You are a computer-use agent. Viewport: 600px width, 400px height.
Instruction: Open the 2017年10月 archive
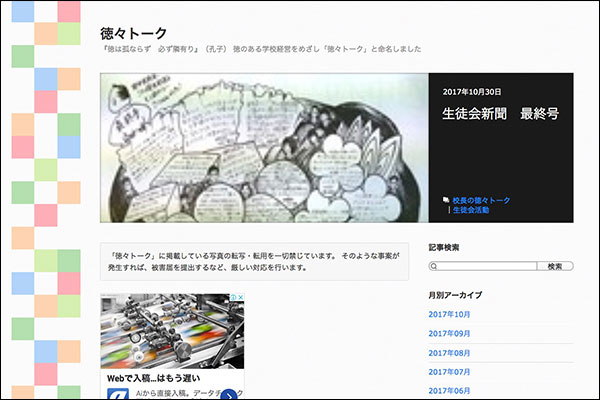pos(449,314)
